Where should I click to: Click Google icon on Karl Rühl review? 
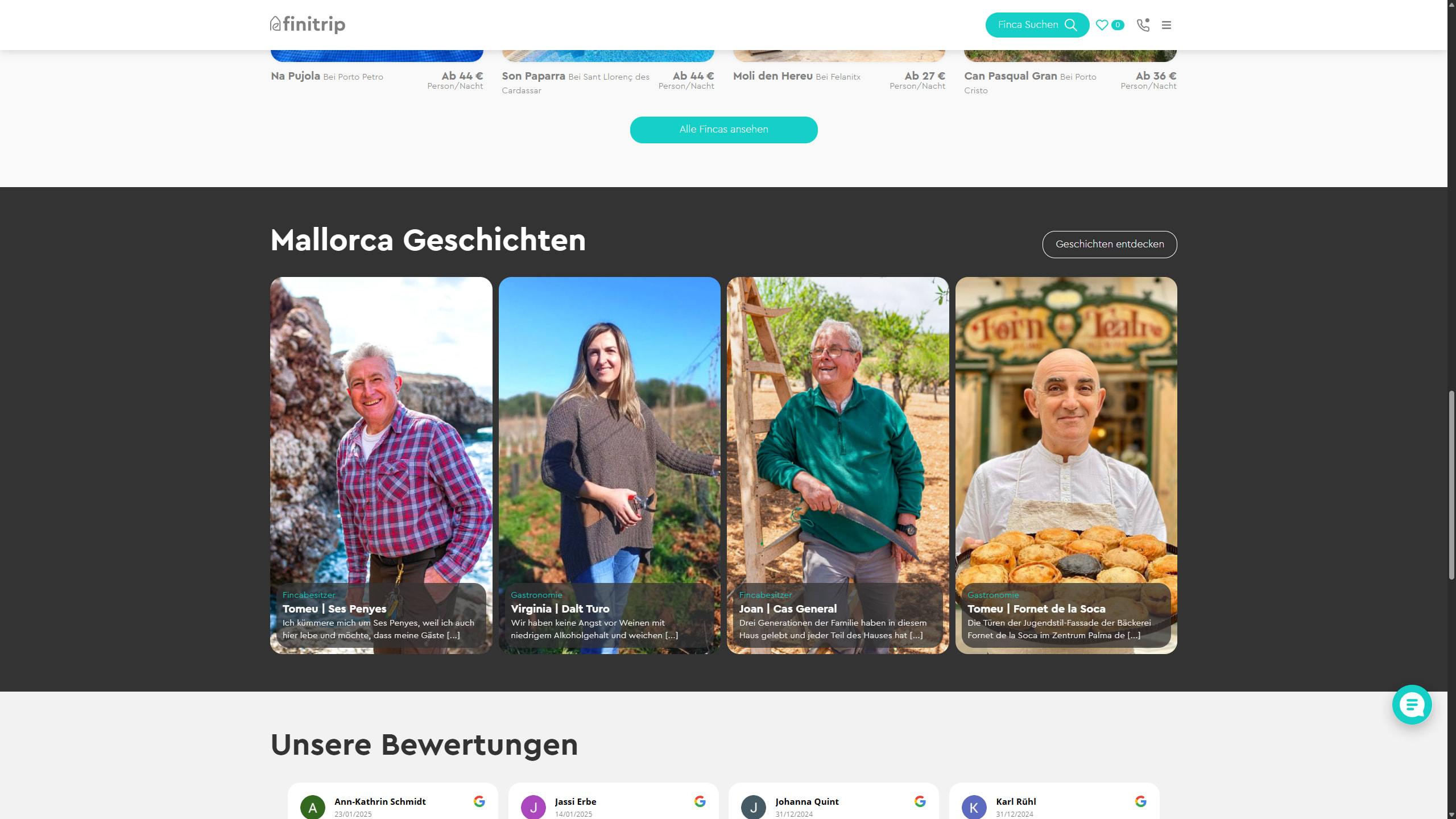tap(1141, 801)
